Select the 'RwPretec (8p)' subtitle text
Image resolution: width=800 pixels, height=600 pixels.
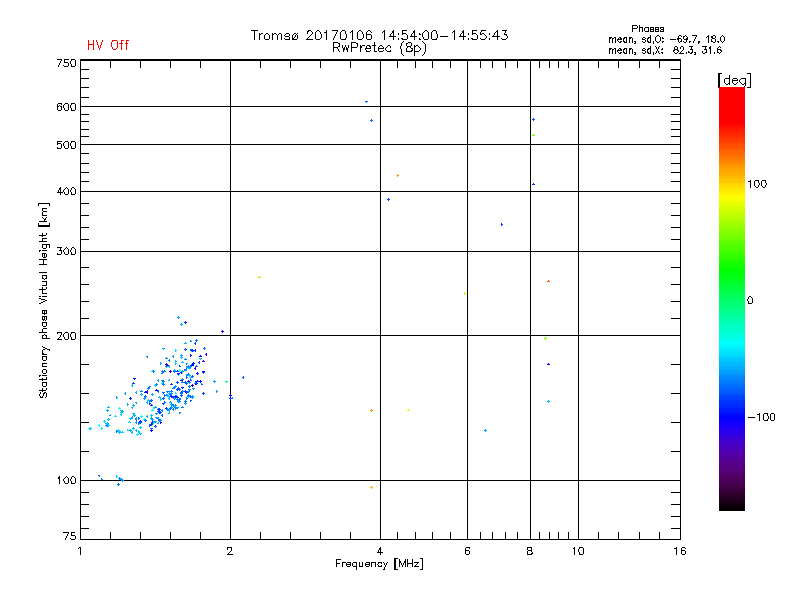[379, 48]
